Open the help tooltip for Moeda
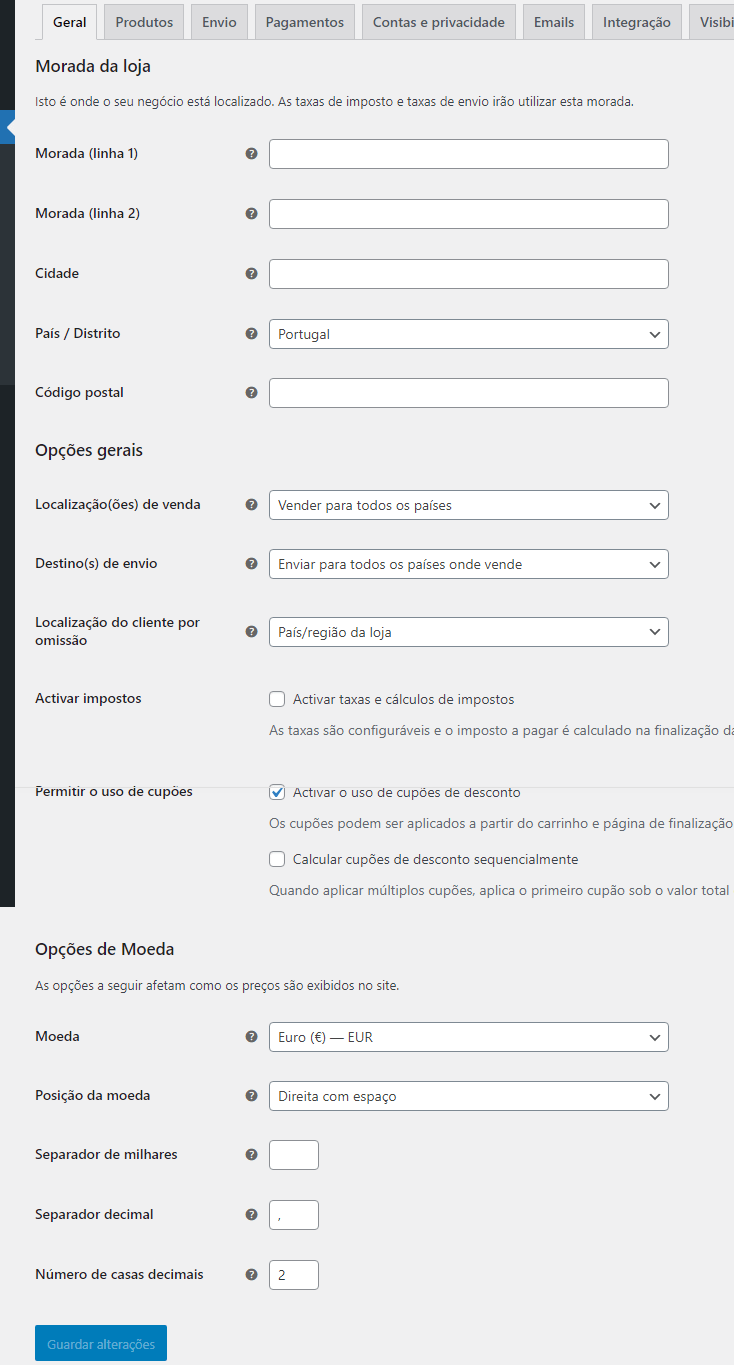Image resolution: width=734 pixels, height=1365 pixels. click(251, 1036)
